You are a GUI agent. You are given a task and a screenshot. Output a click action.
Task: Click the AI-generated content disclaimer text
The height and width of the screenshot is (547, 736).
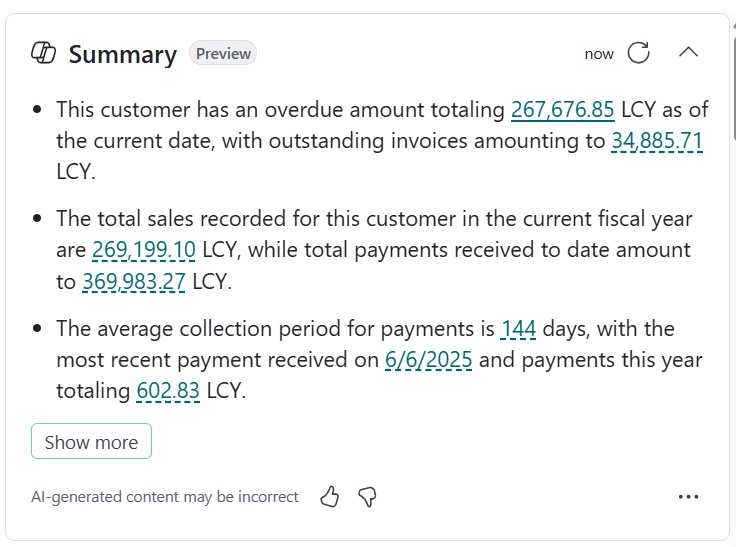click(165, 496)
